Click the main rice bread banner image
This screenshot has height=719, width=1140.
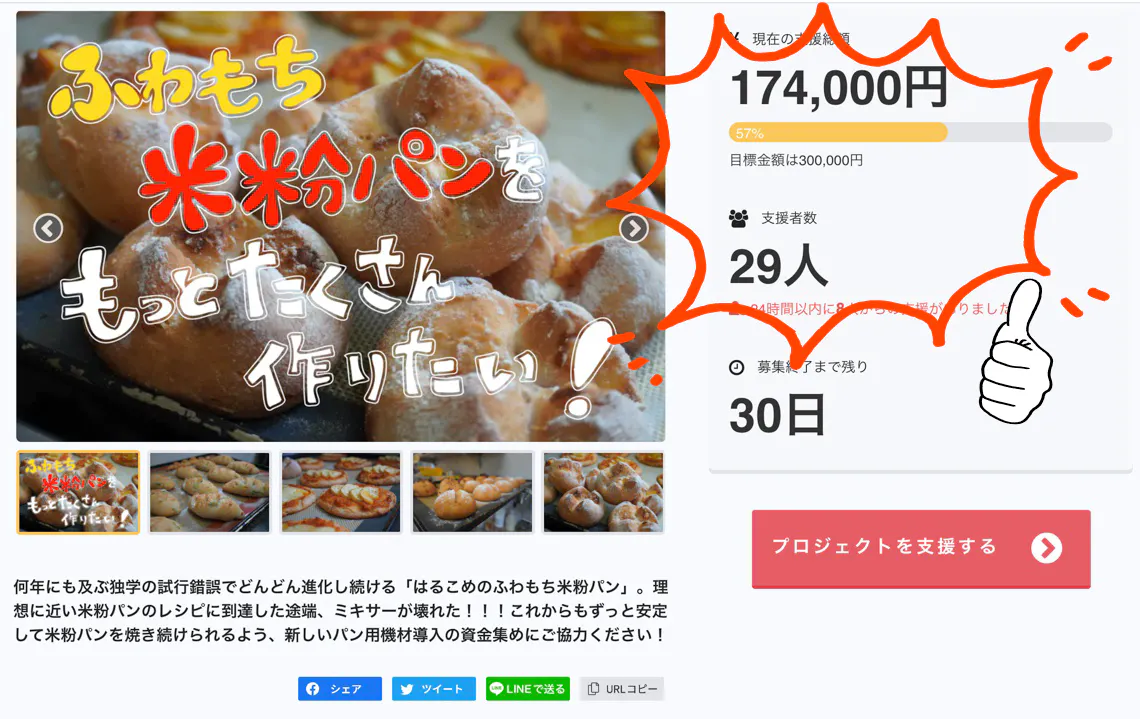pos(340,226)
